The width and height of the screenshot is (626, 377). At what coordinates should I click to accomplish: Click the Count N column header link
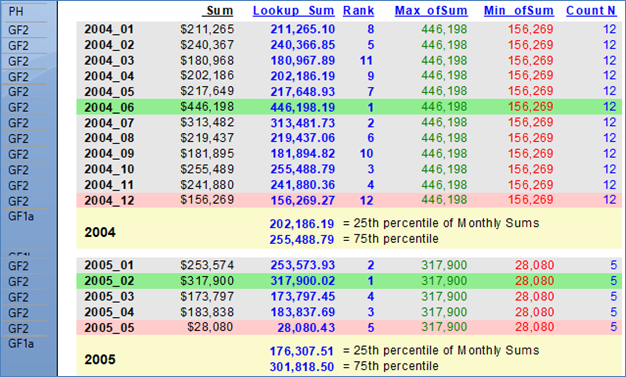(591, 11)
